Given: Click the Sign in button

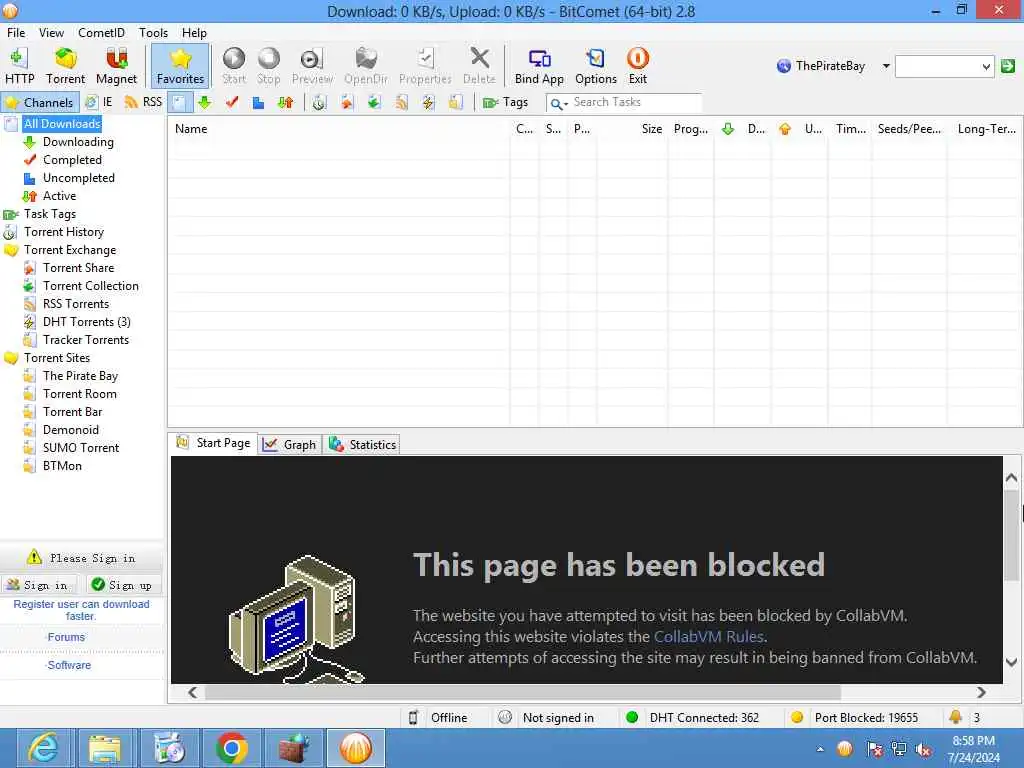Looking at the screenshot, I should [39, 585].
